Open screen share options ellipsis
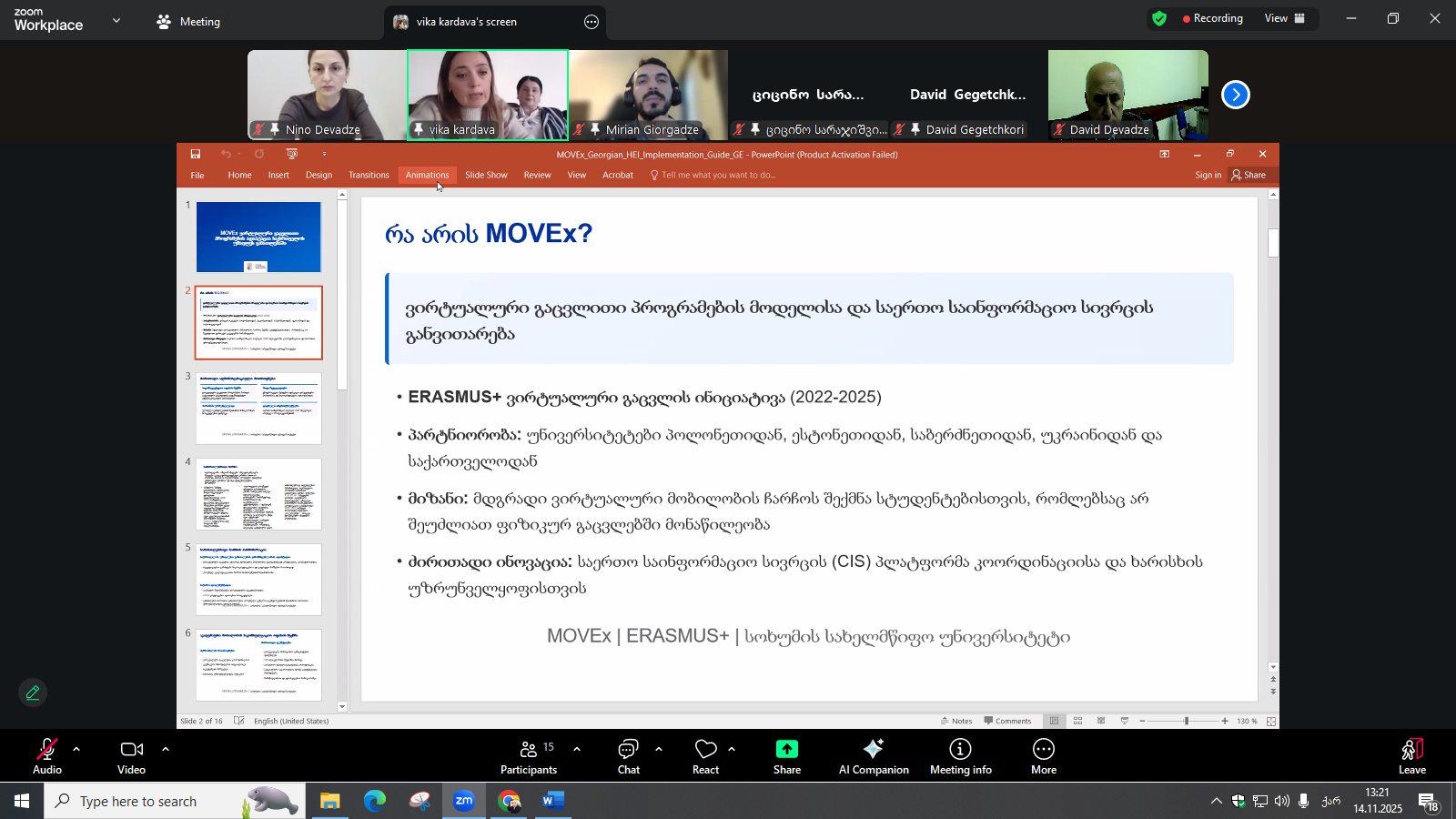The image size is (1456, 819). 591,22
